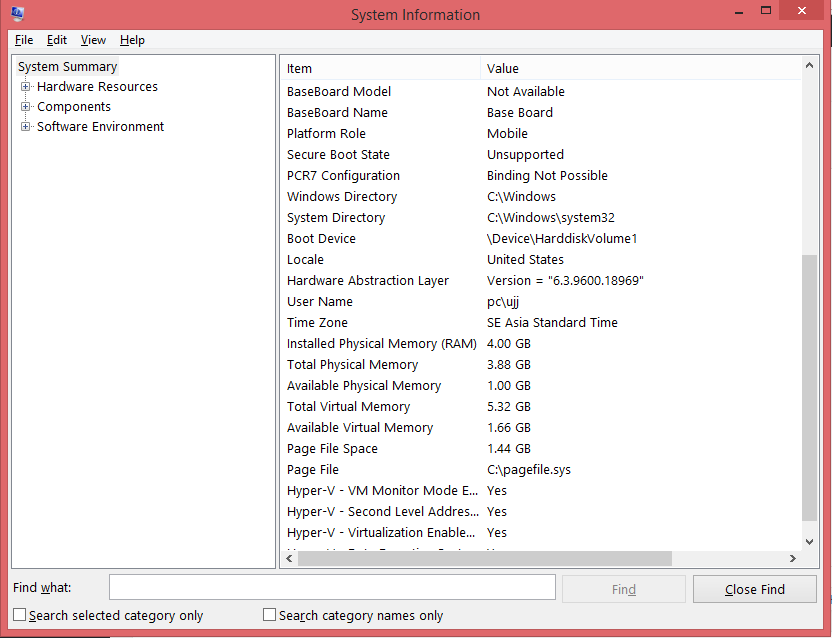The image size is (832, 638).
Task: Click the Close Find button
Action: tap(754, 589)
